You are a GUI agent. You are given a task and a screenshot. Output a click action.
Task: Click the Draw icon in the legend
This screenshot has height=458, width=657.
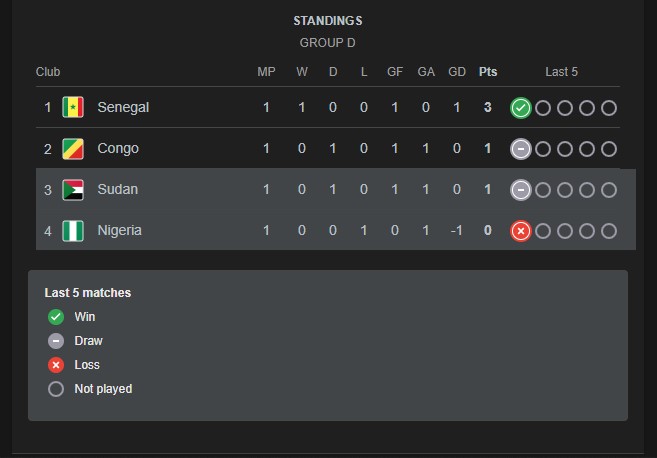click(x=56, y=341)
